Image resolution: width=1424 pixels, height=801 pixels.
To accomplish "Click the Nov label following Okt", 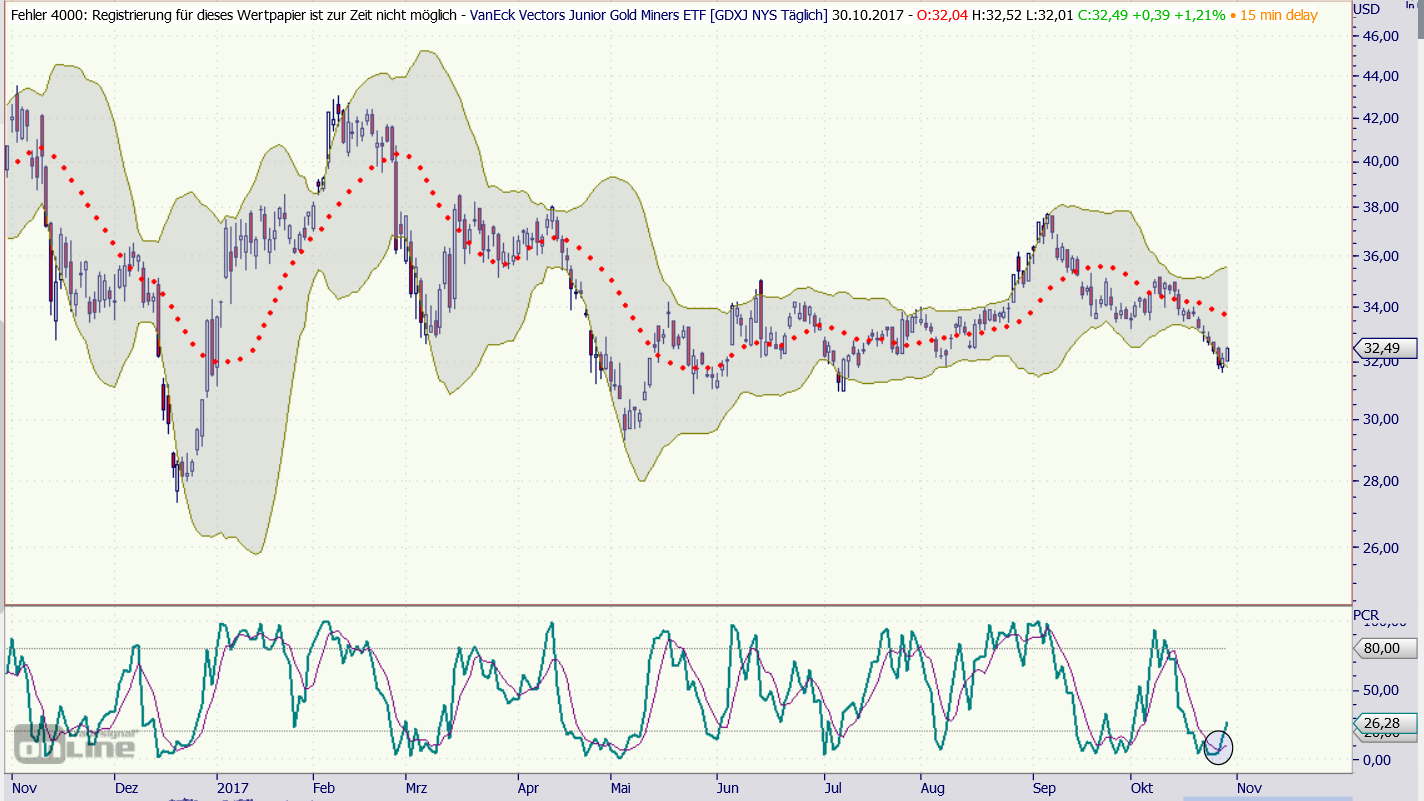I will 1250,788.
